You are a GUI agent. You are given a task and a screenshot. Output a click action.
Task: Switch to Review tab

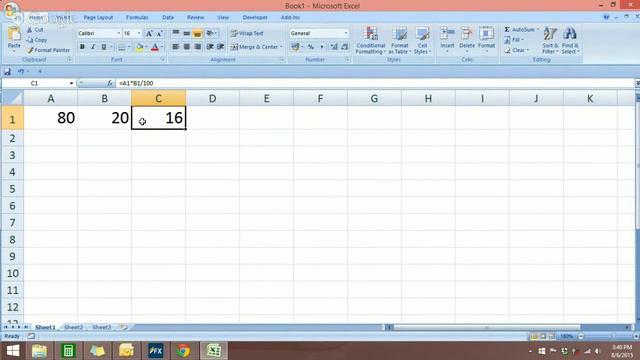click(195, 18)
